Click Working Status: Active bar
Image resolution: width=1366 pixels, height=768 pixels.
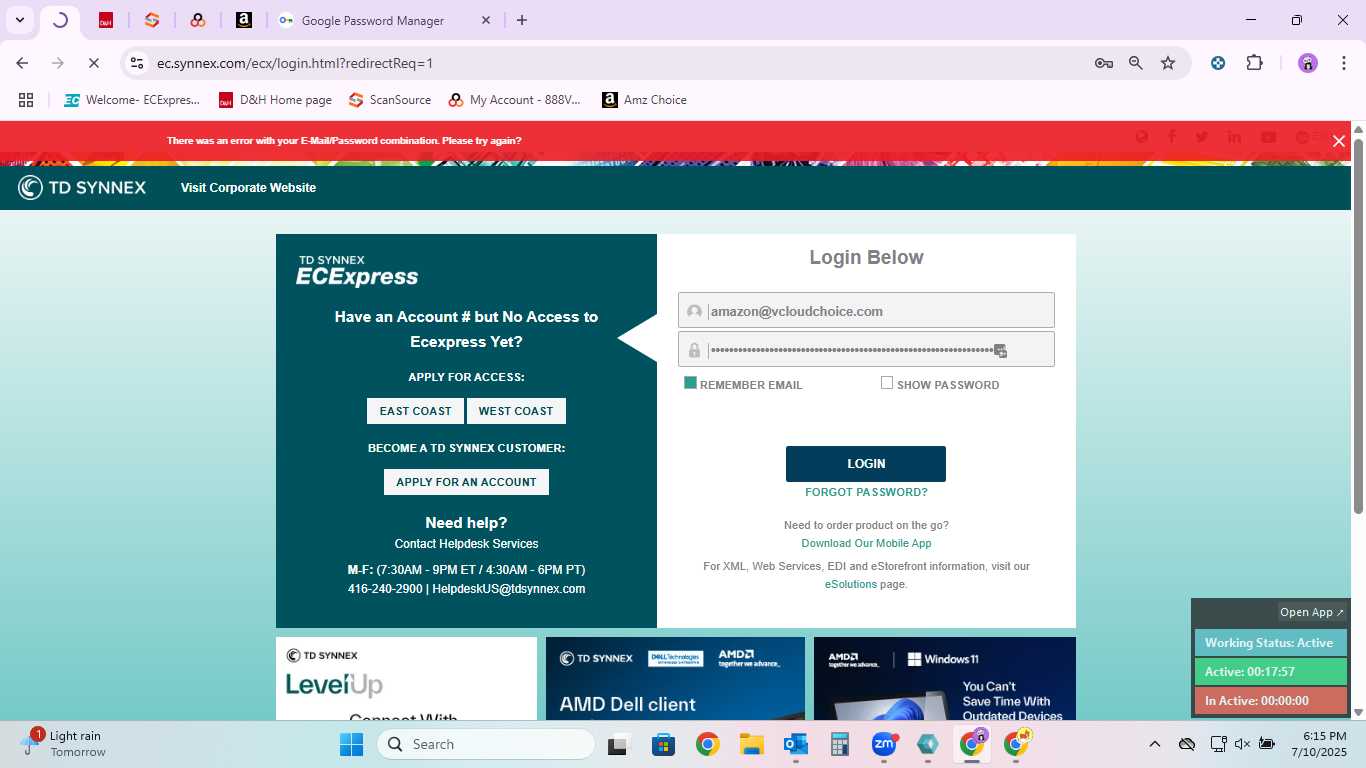pos(1270,643)
